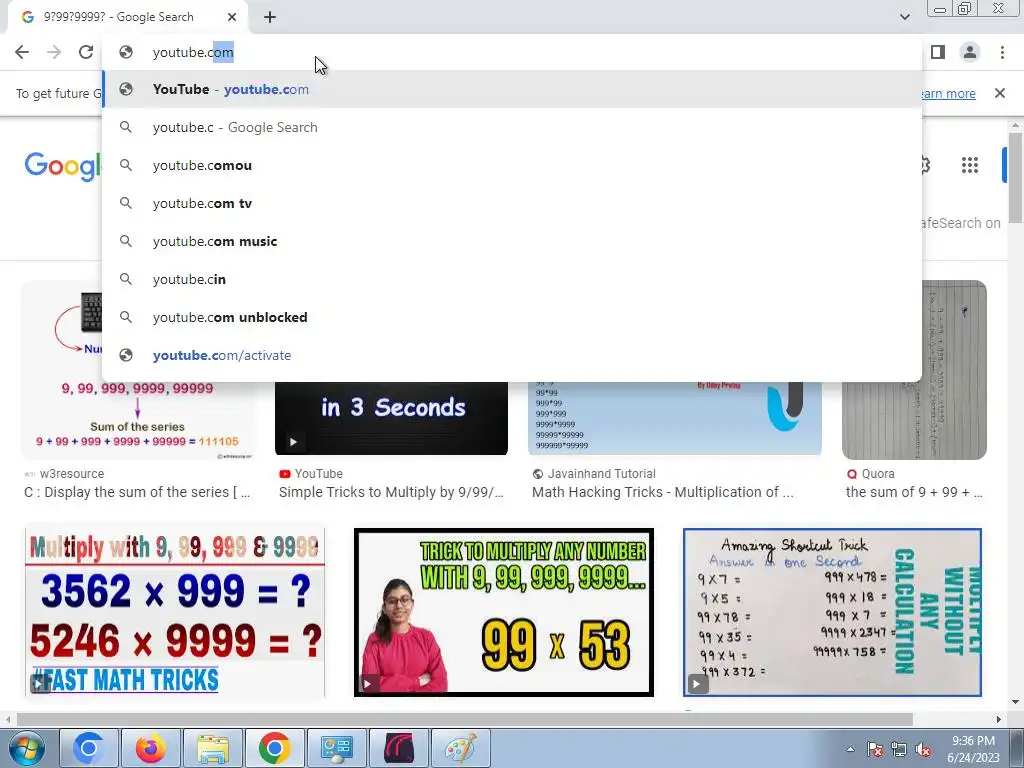Open the Chrome profile avatar
1024x768 pixels.
tap(970, 52)
